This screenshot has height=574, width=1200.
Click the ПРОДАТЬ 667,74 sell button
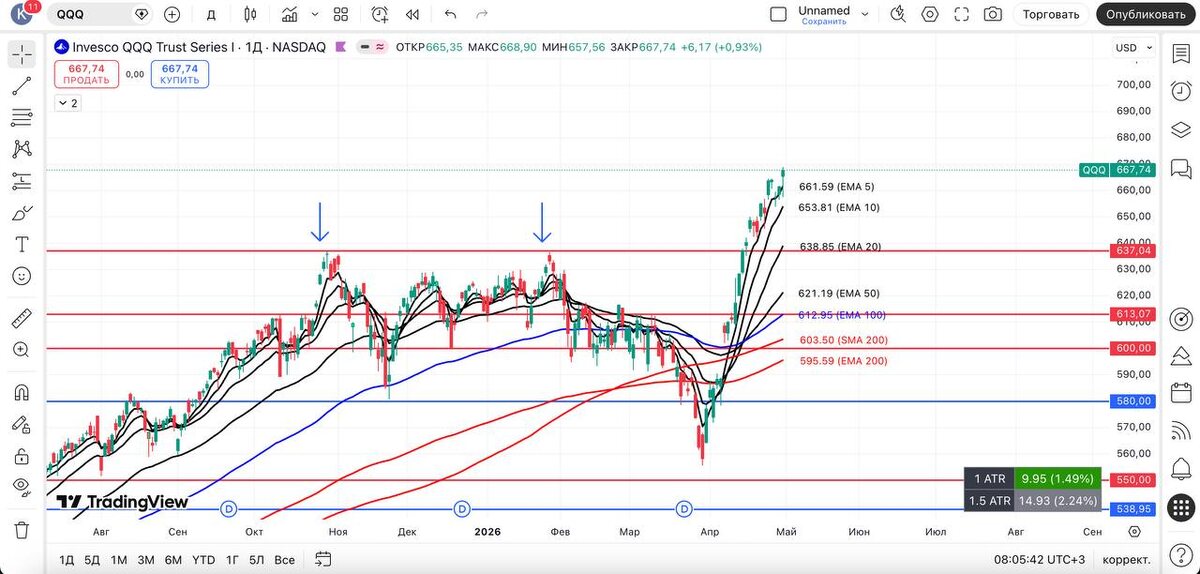86,74
